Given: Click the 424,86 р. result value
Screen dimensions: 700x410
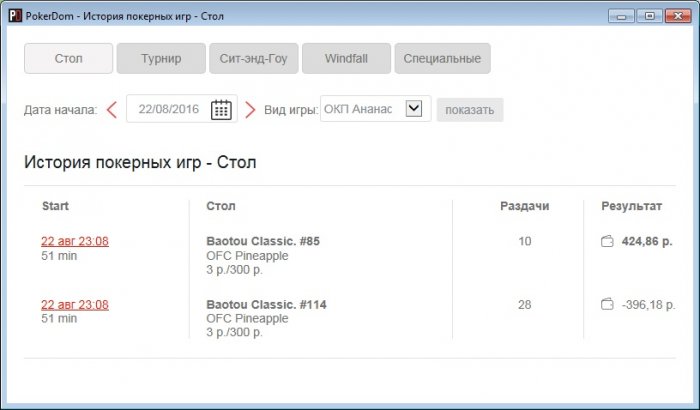Looking at the screenshot, I should point(647,241).
